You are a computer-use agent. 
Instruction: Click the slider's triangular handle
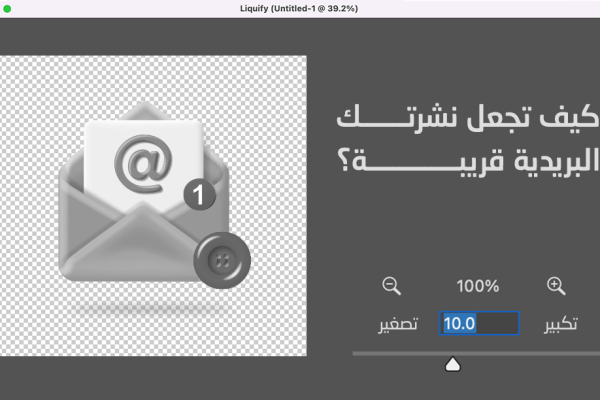pyautogui.click(x=452, y=365)
